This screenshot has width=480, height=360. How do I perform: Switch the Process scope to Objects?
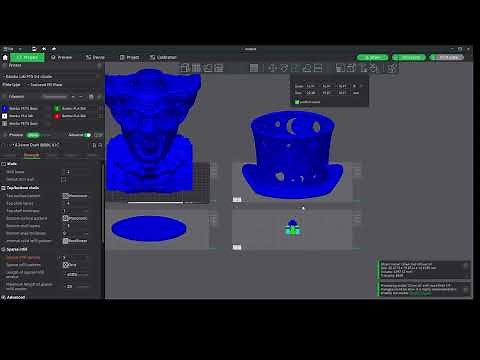coord(47,135)
